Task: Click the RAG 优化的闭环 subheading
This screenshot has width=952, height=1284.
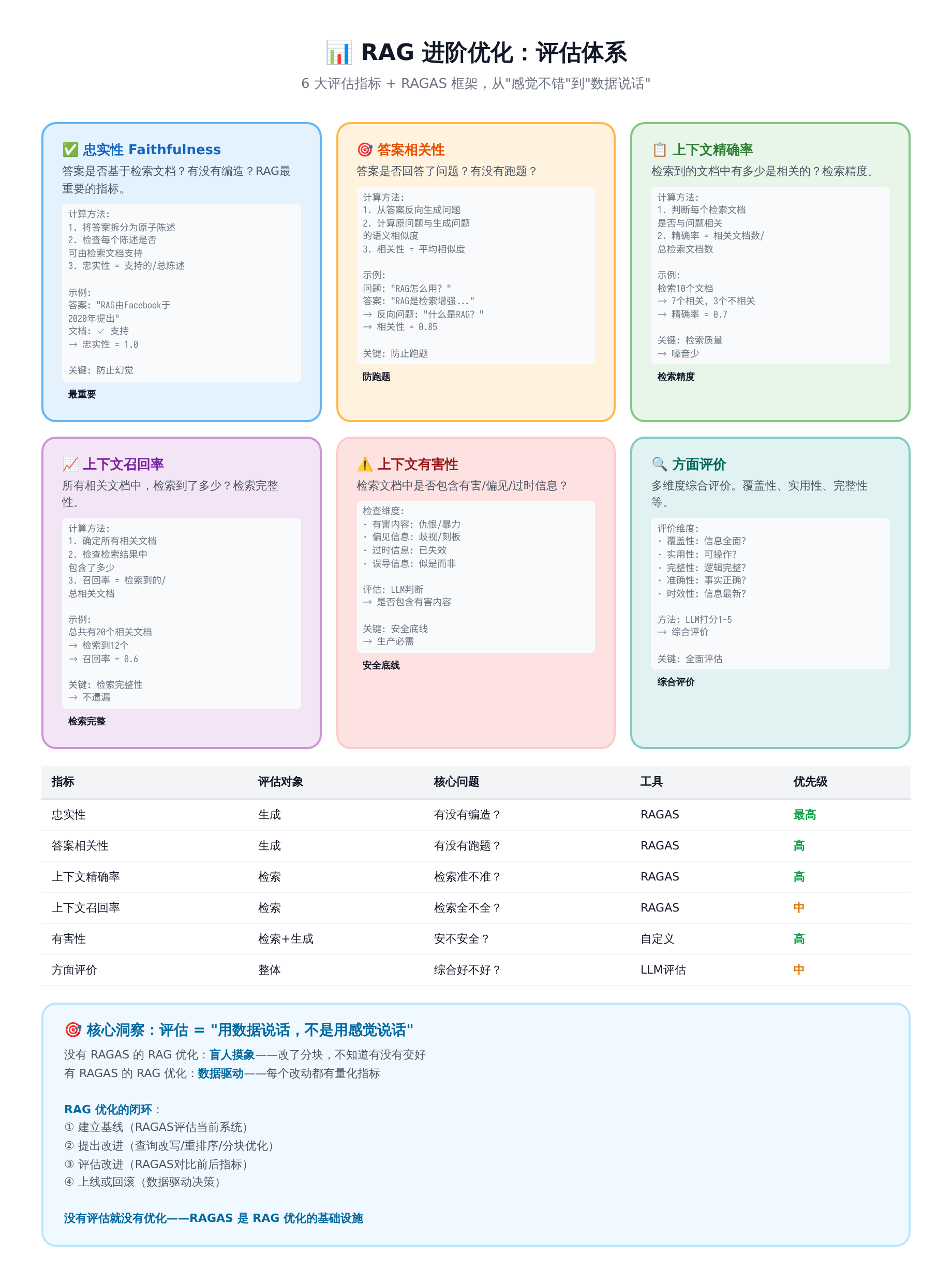Action: [108, 1110]
